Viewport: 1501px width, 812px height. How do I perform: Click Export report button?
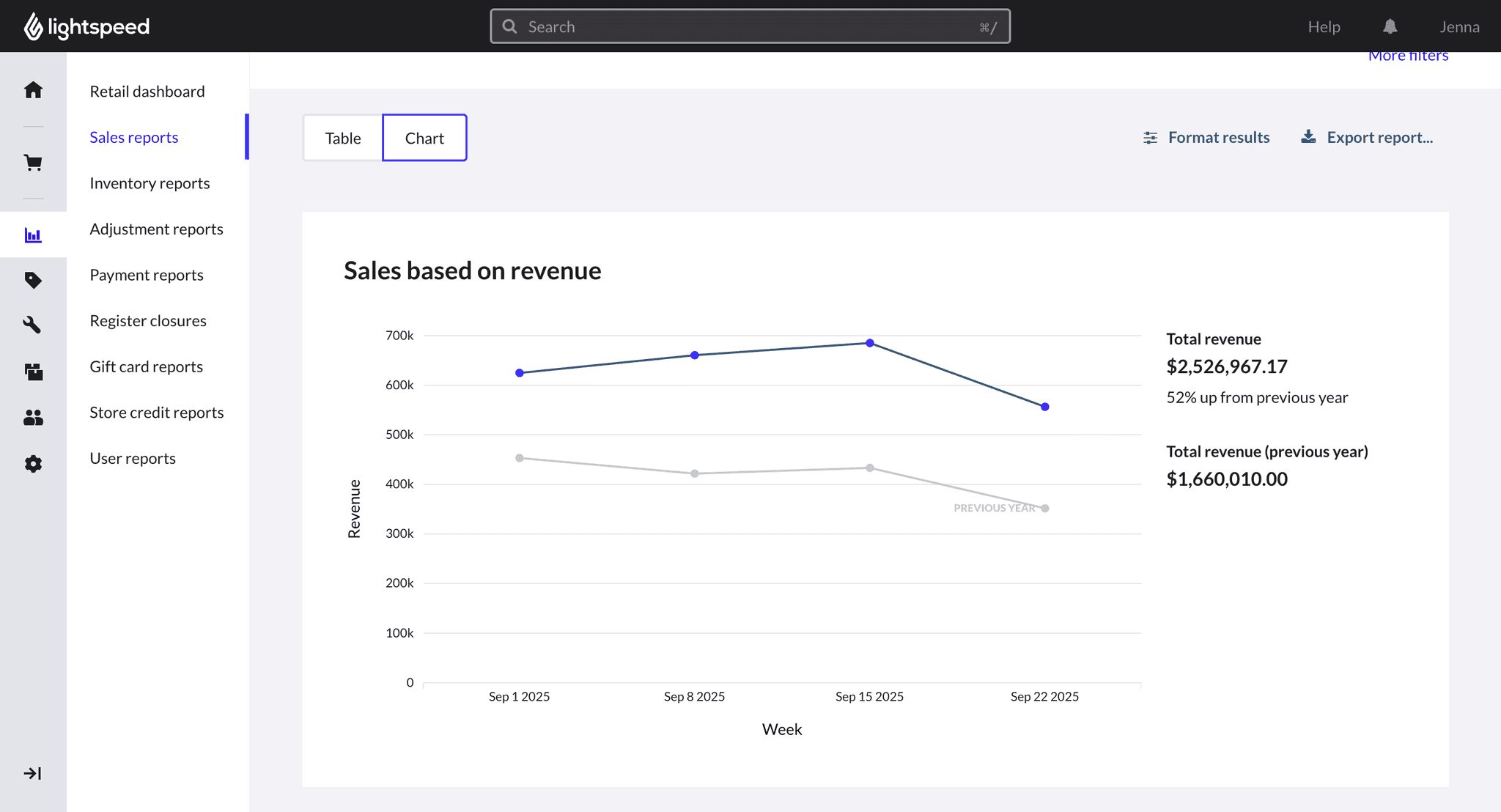coord(1367,138)
